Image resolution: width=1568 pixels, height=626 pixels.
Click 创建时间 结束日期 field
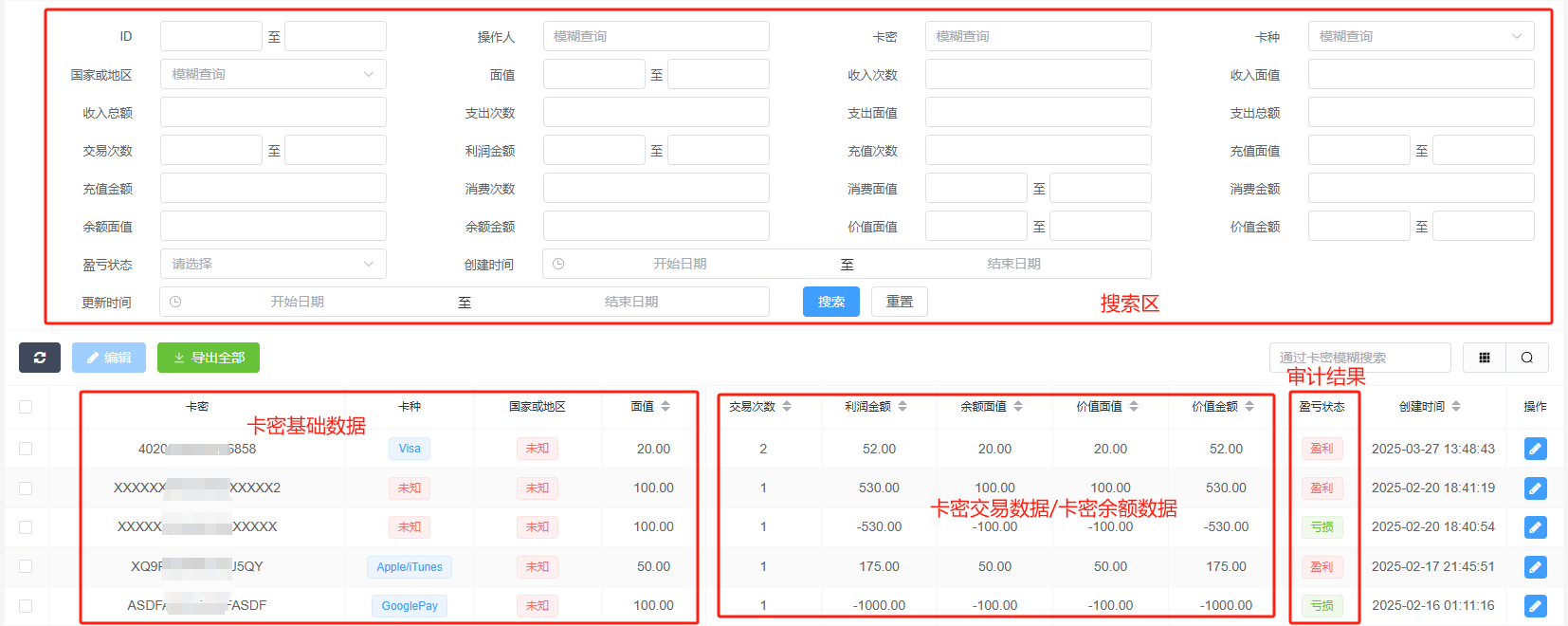(x=1013, y=264)
